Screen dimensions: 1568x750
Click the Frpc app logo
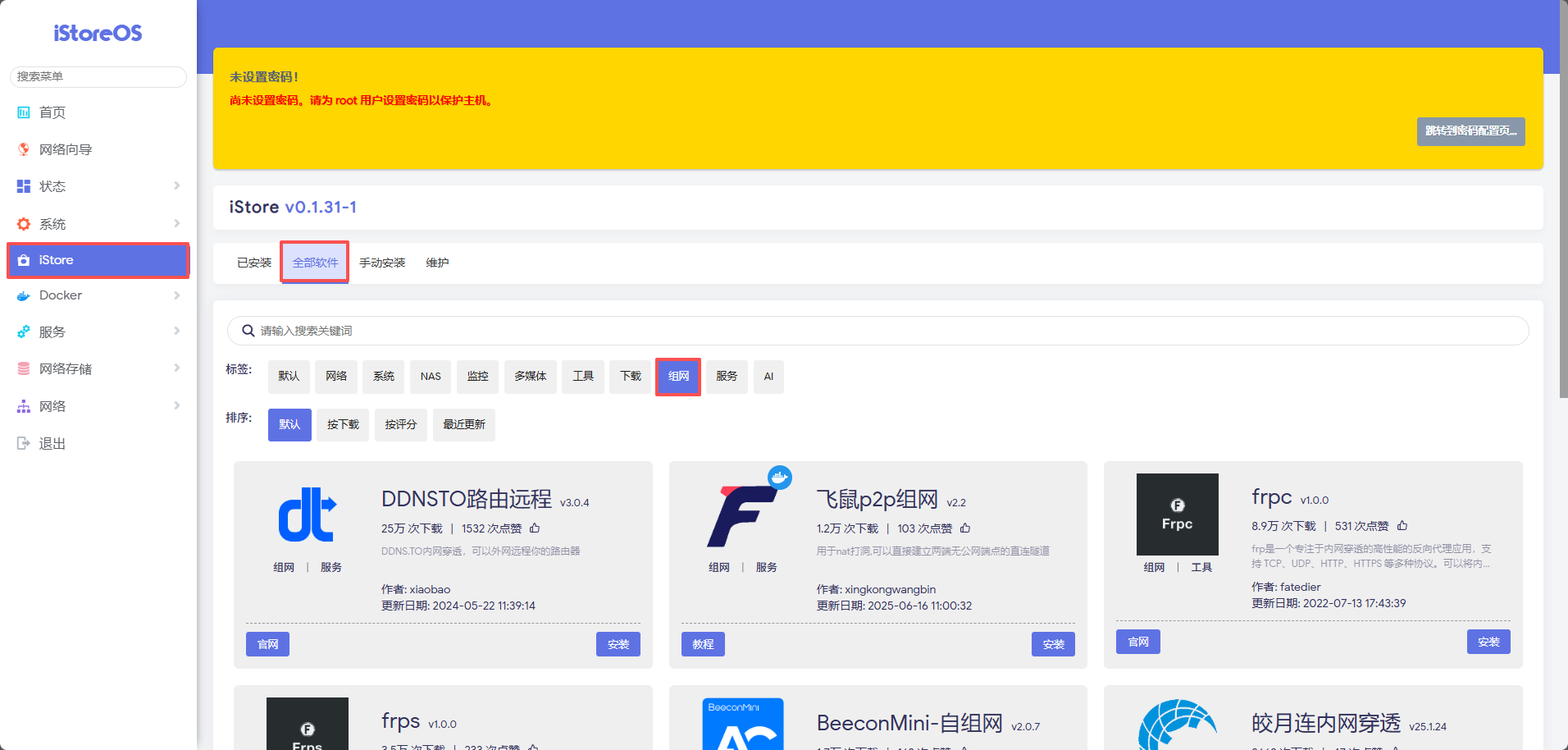click(x=1177, y=514)
